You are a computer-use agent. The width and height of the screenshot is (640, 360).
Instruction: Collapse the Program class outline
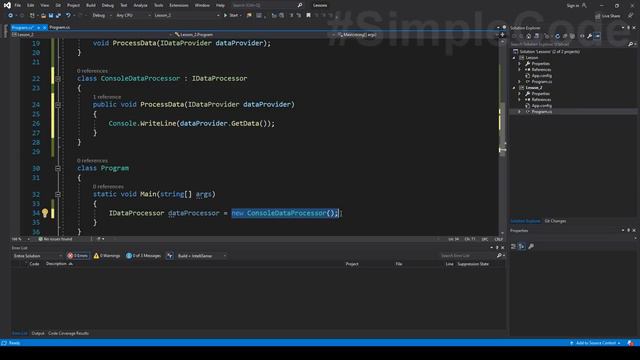click(x=58, y=168)
